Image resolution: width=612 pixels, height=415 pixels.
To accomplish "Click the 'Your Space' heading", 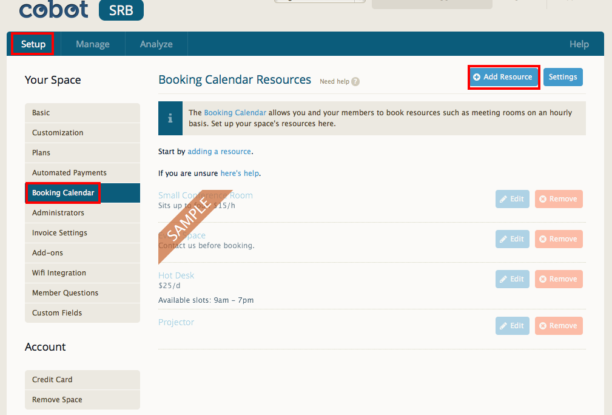I will click(x=53, y=80).
